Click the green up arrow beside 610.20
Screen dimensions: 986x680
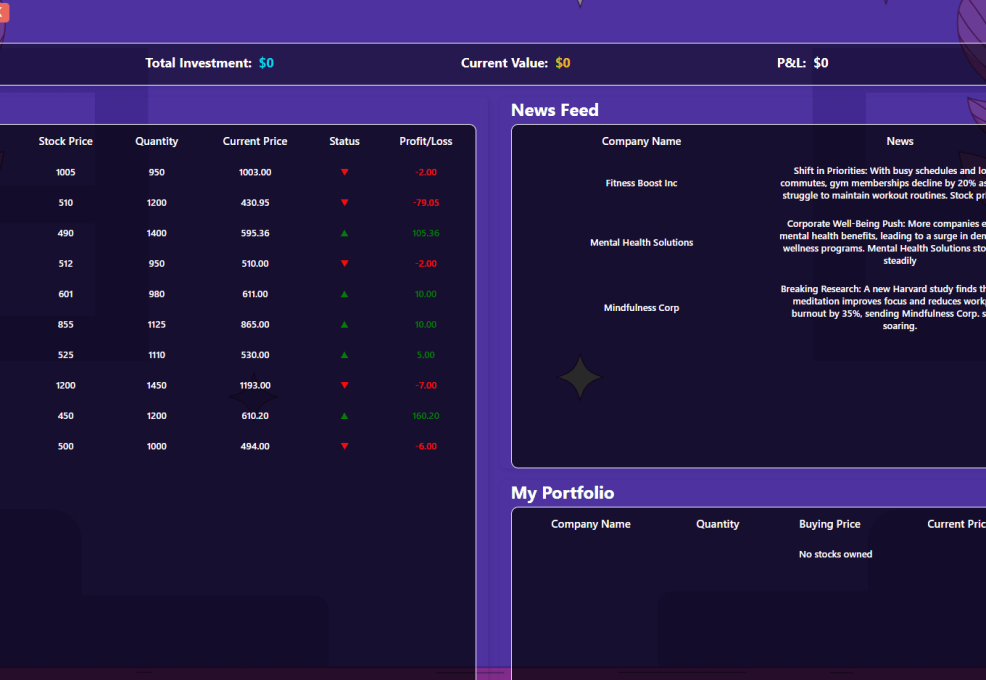point(344,416)
